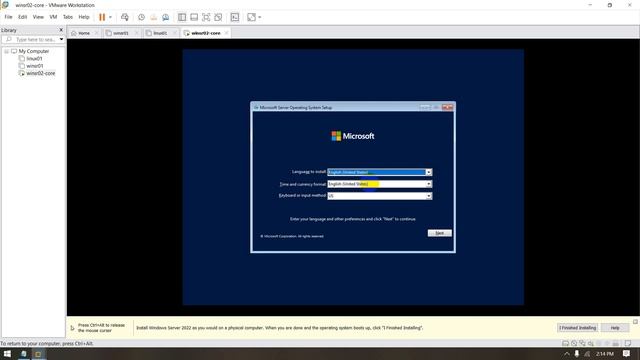Open the Edit menu
This screenshot has width=640, height=360.
[x=22, y=17]
